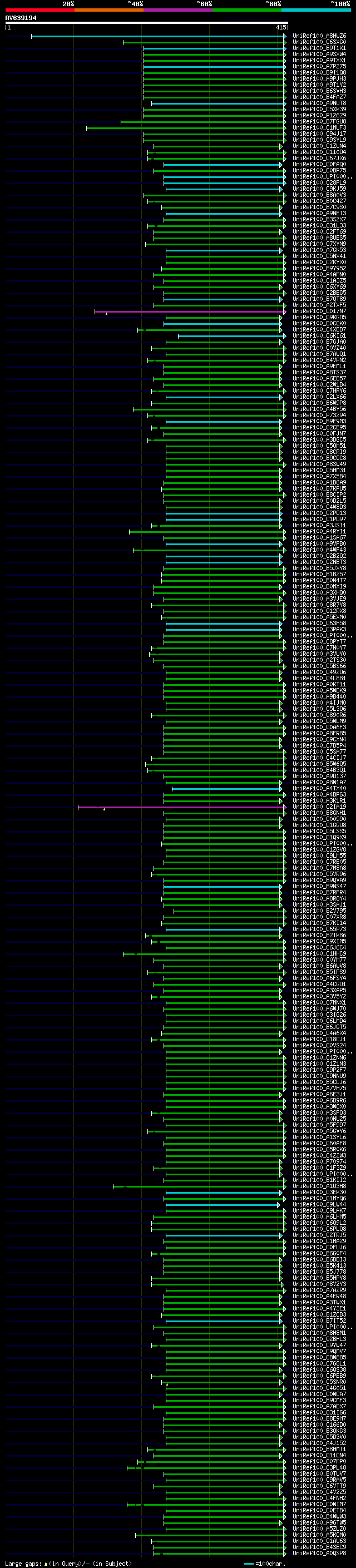Open hit UniRef100_Q18CJ1
This screenshot has width=356, height=1568.
pyautogui.click(x=319, y=1040)
